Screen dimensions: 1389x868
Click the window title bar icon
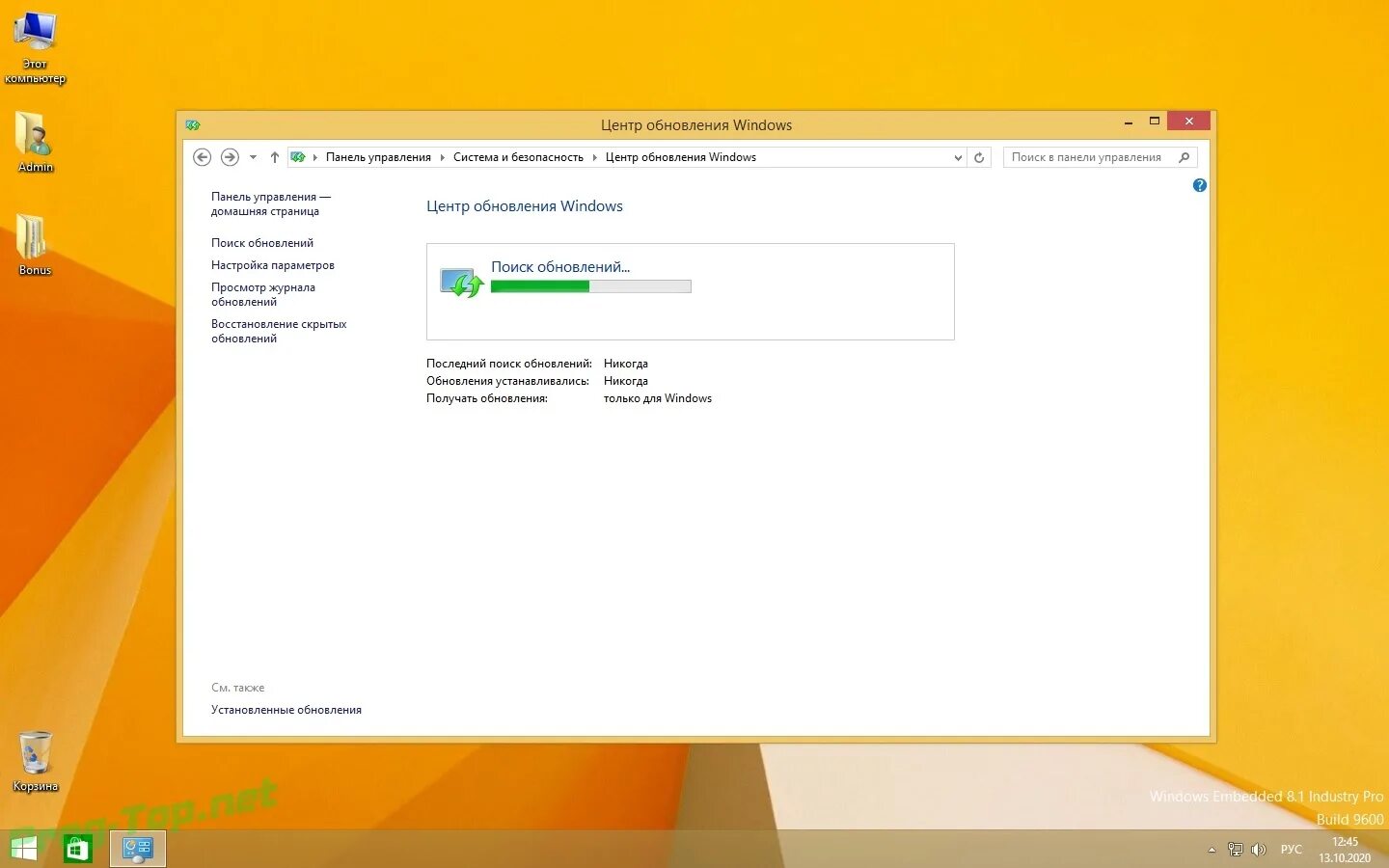tap(192, 124)
